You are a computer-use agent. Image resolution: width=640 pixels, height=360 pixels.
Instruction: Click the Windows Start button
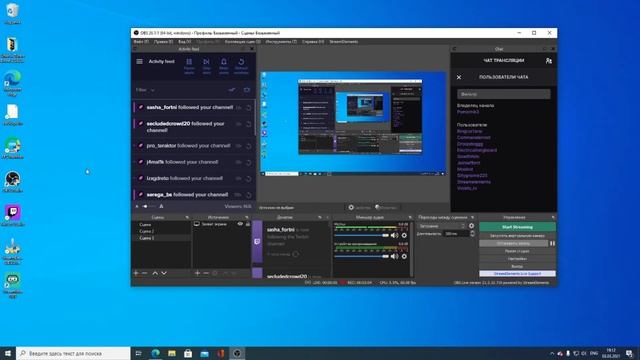8,353
